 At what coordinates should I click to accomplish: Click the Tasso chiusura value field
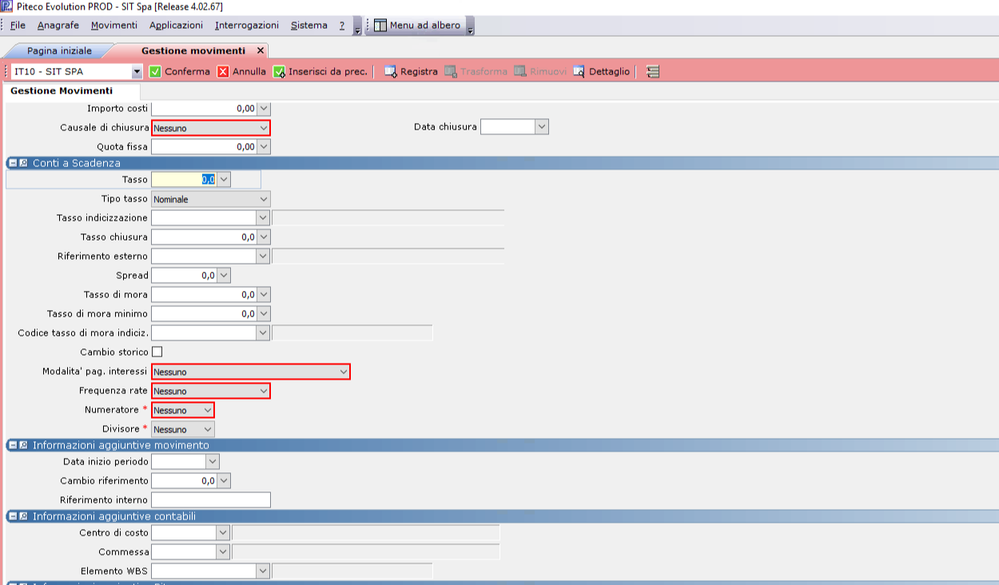(205, 237)
